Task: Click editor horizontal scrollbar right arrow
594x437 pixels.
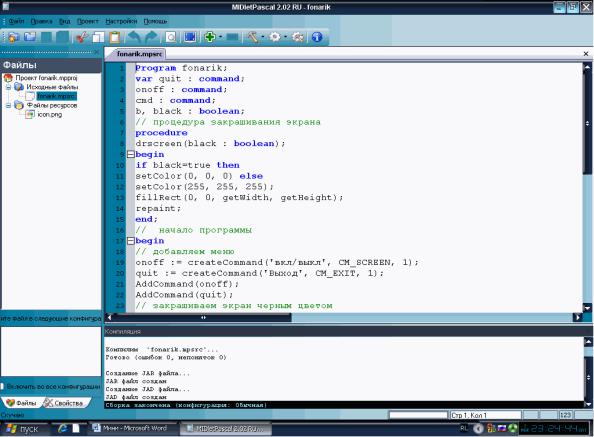Action: point(578,317)
